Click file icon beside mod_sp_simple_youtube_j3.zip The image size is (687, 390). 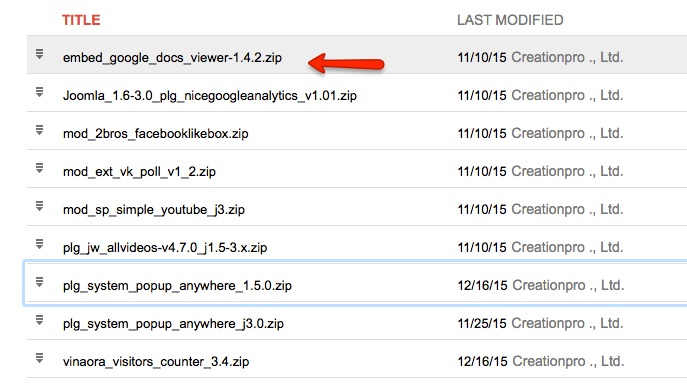pyautogui.click(x=39, y=206)
